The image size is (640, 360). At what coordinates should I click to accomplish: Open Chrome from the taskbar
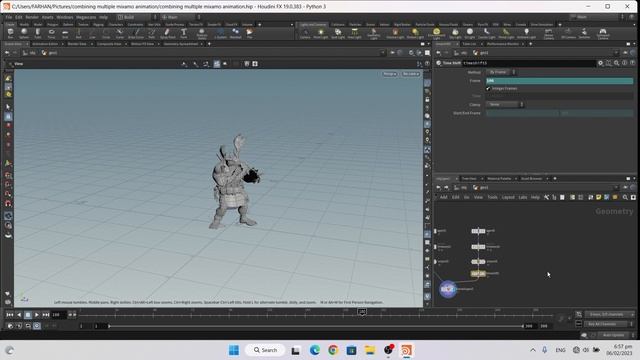333,350
